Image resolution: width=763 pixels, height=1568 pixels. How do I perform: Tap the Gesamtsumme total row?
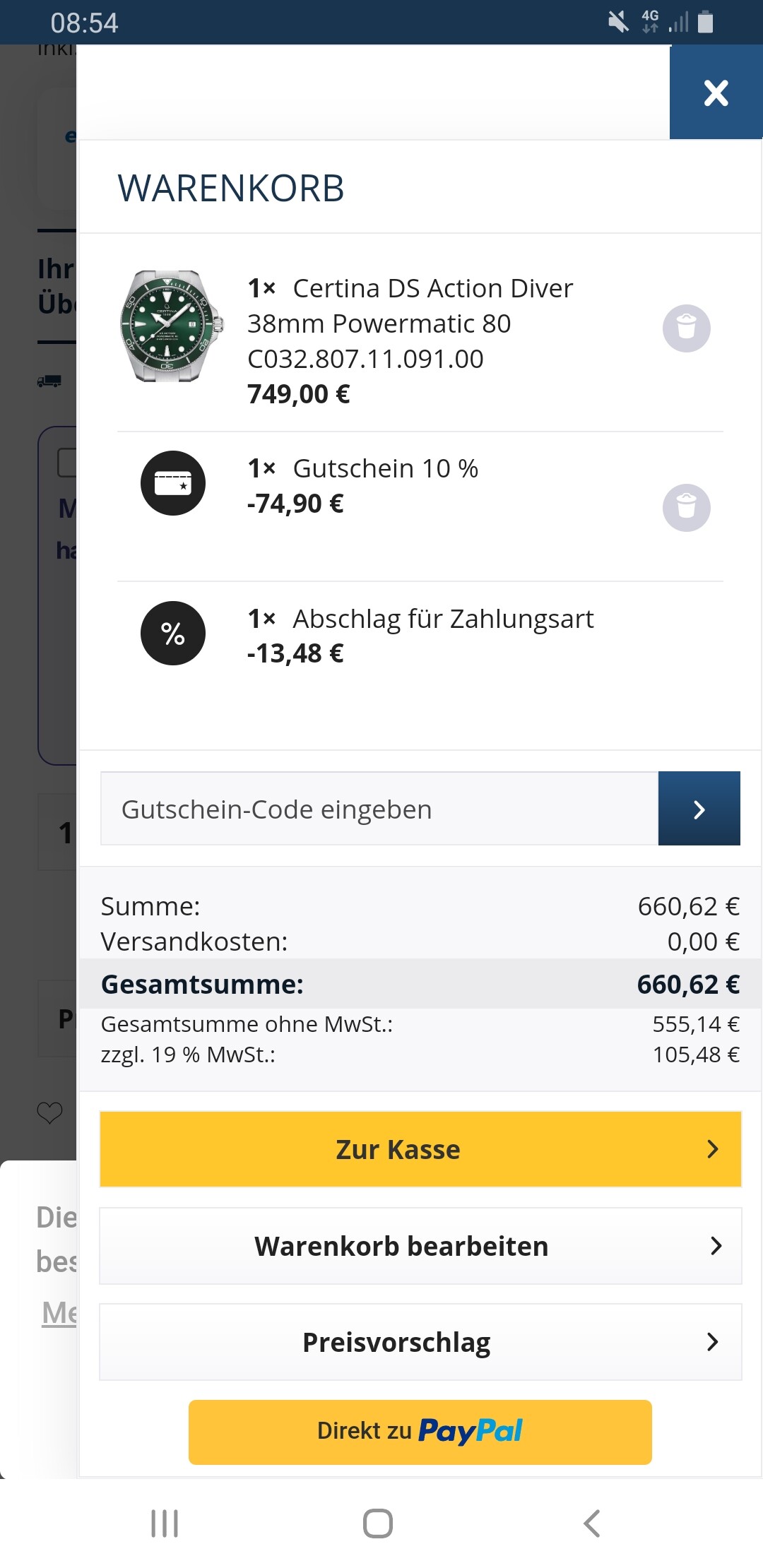tap(420, 984)
